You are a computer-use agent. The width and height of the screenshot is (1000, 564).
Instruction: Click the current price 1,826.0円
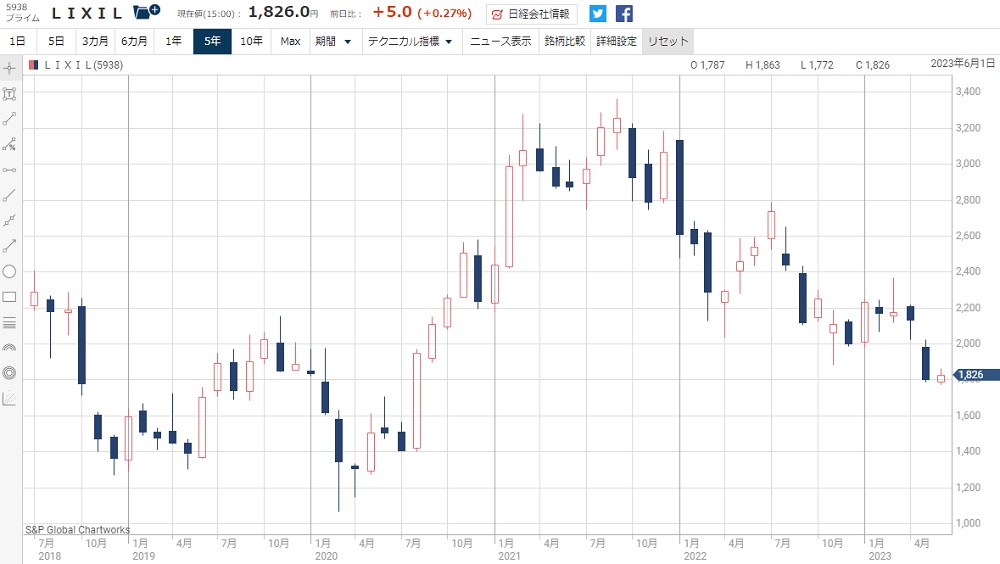[x=283, y=12]
